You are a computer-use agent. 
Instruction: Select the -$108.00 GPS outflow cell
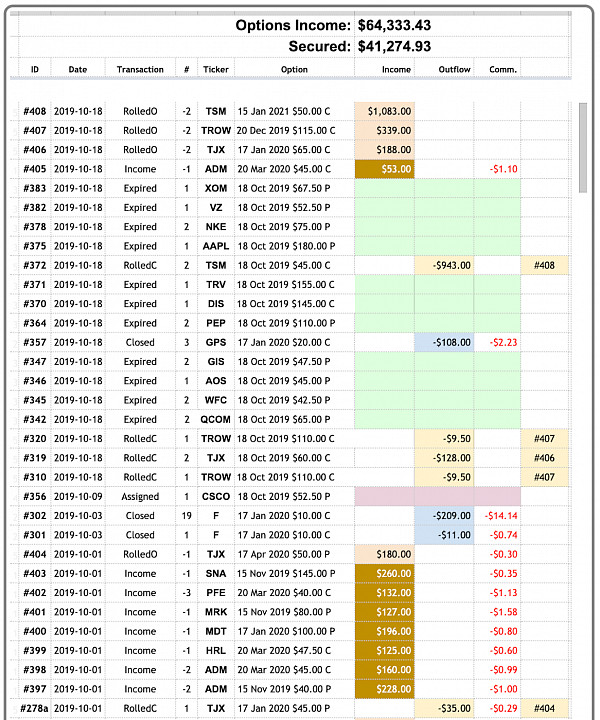point(444,343)
